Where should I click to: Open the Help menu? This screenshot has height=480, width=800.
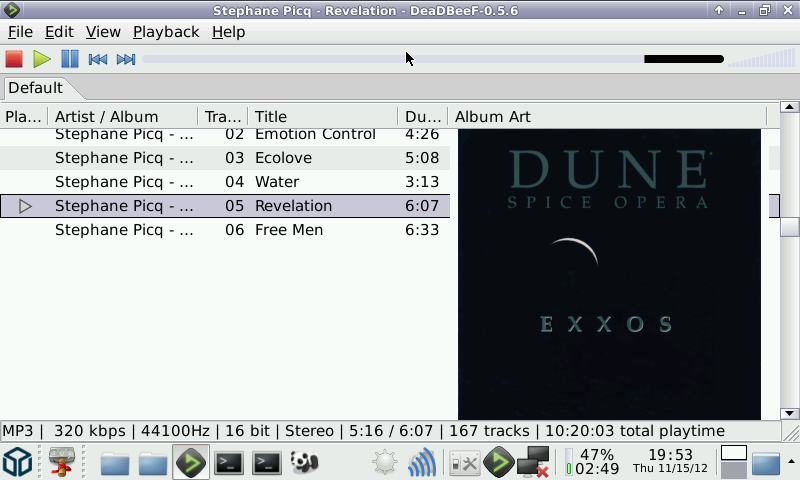pyautogui.click(x=229, y=32)
